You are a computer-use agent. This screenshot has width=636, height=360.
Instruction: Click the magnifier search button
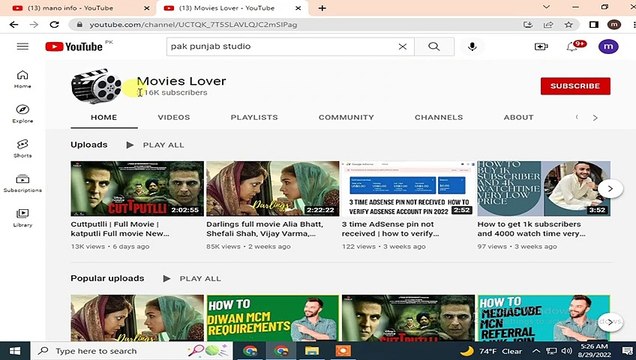tap(434, 47)
